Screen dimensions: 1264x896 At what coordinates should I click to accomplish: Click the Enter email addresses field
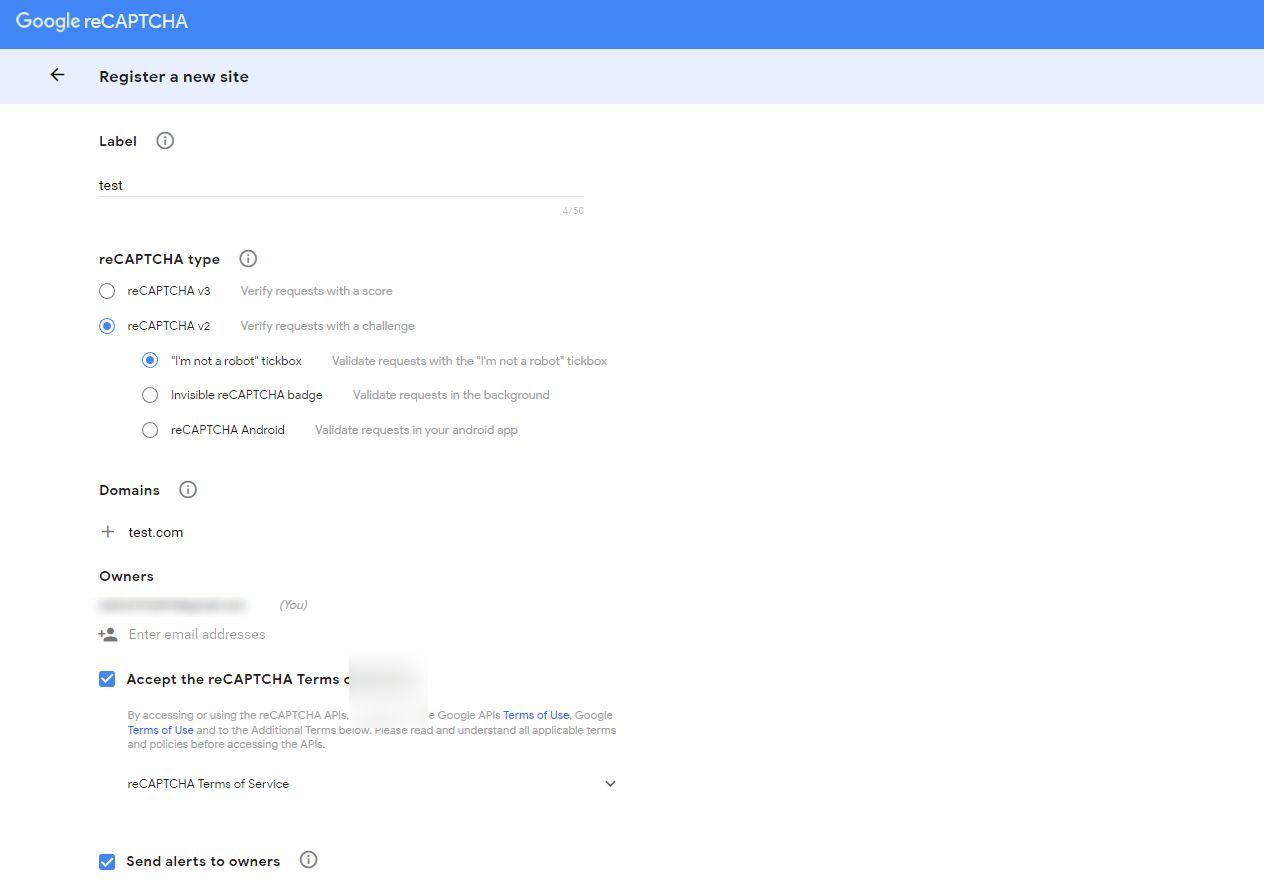coord(197,634)
